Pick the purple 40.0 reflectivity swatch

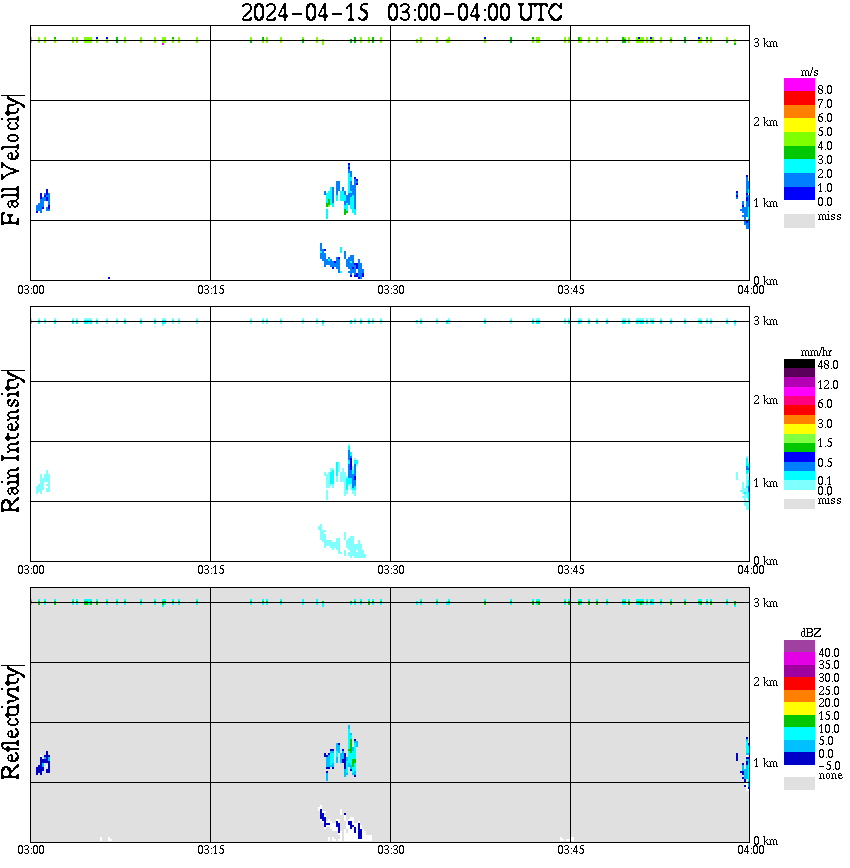(x=799, y=646)
